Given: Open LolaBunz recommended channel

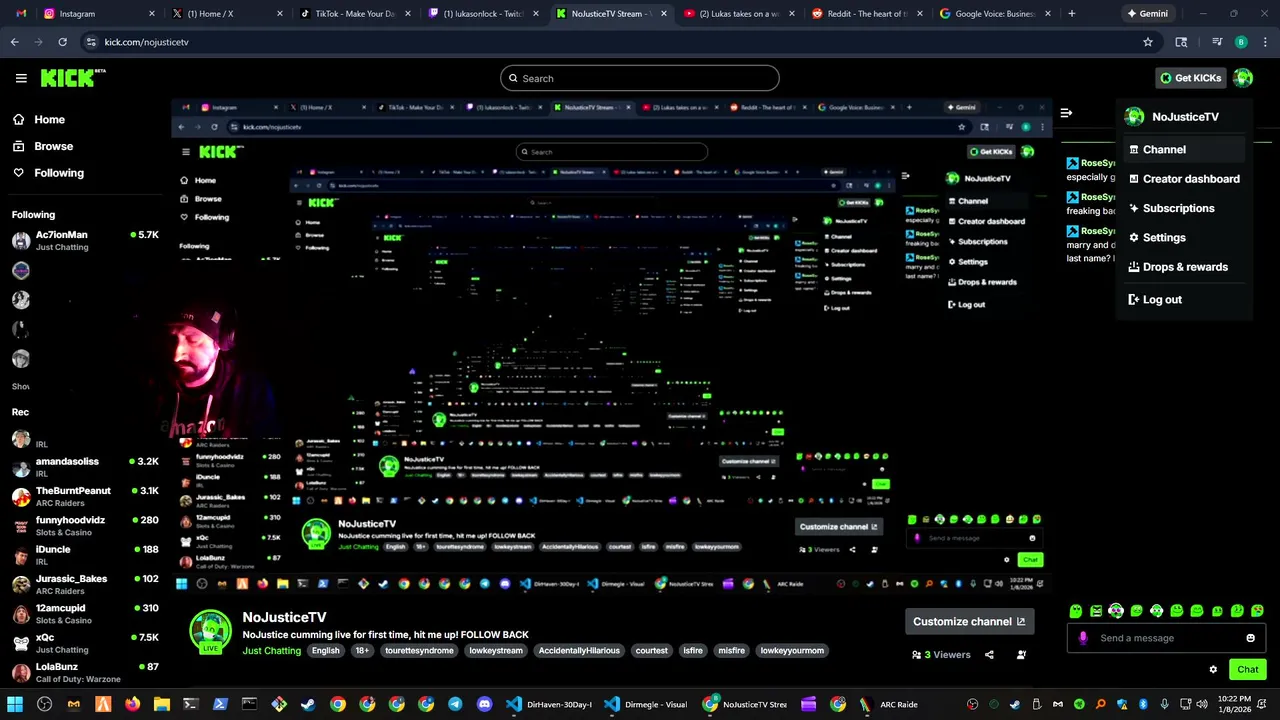Looking at the screenshot, I should 84,672.
